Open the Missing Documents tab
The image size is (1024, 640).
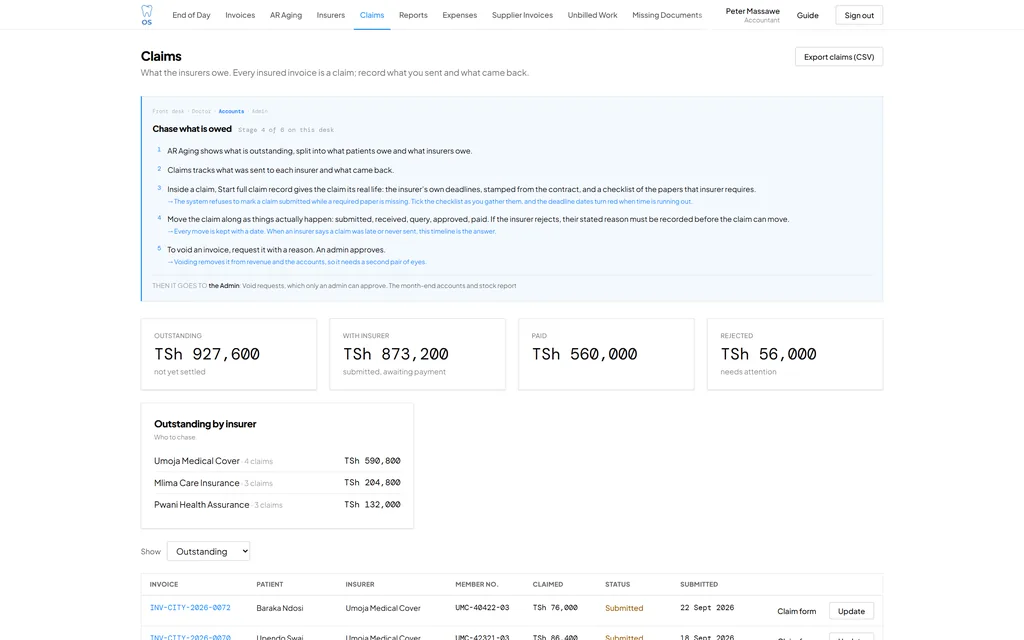667,15
